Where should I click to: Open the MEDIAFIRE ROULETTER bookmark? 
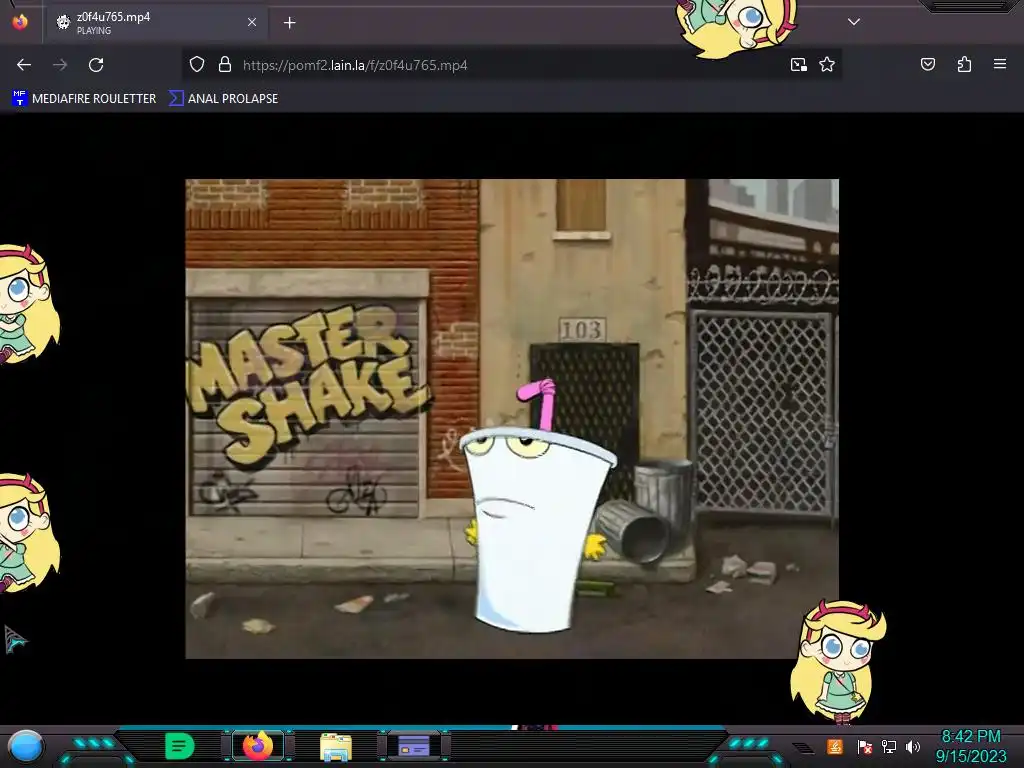84,99
